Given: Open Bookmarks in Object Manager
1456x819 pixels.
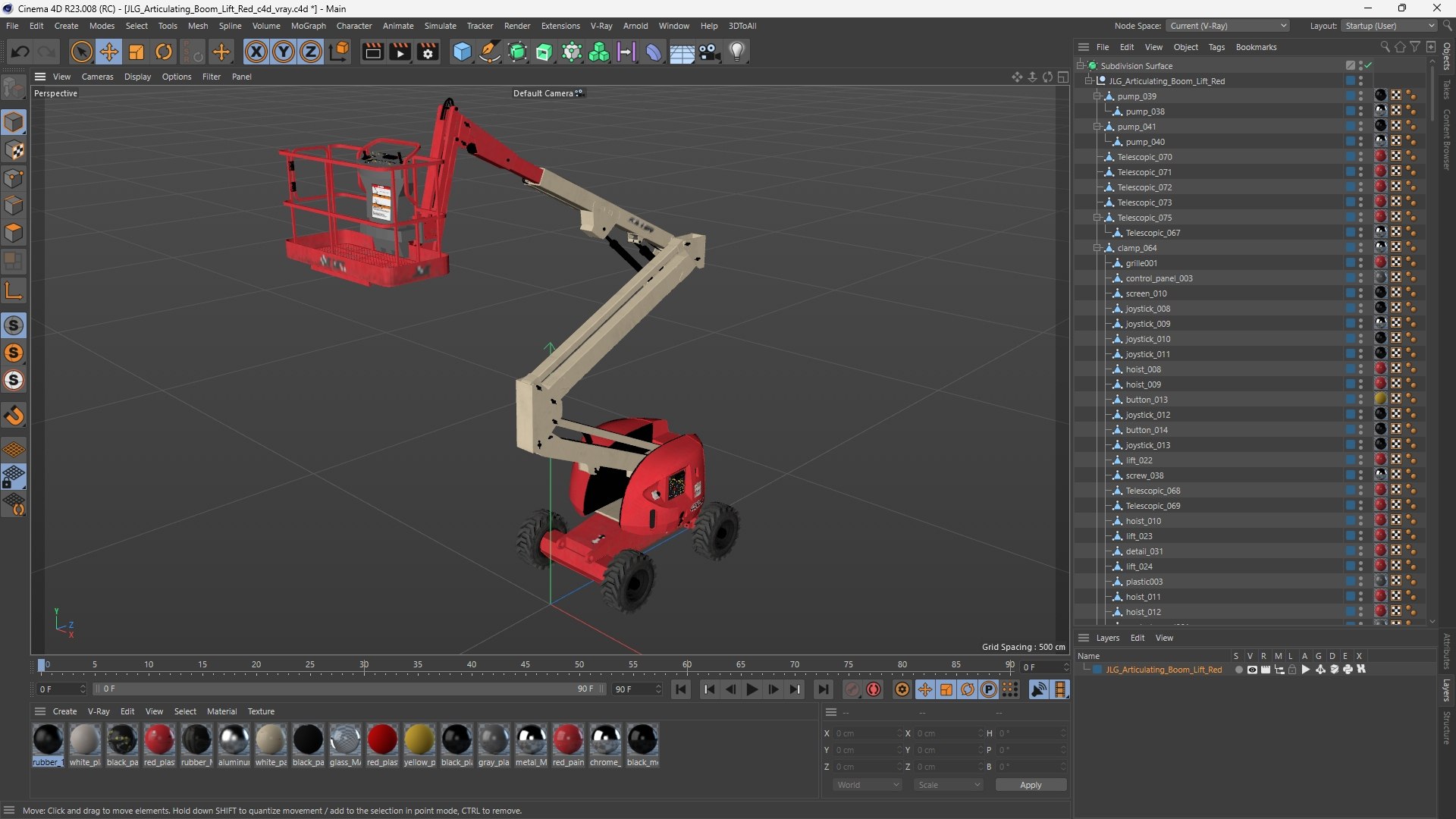Looking at the screenshot, I should click(x=1256, y=47).
